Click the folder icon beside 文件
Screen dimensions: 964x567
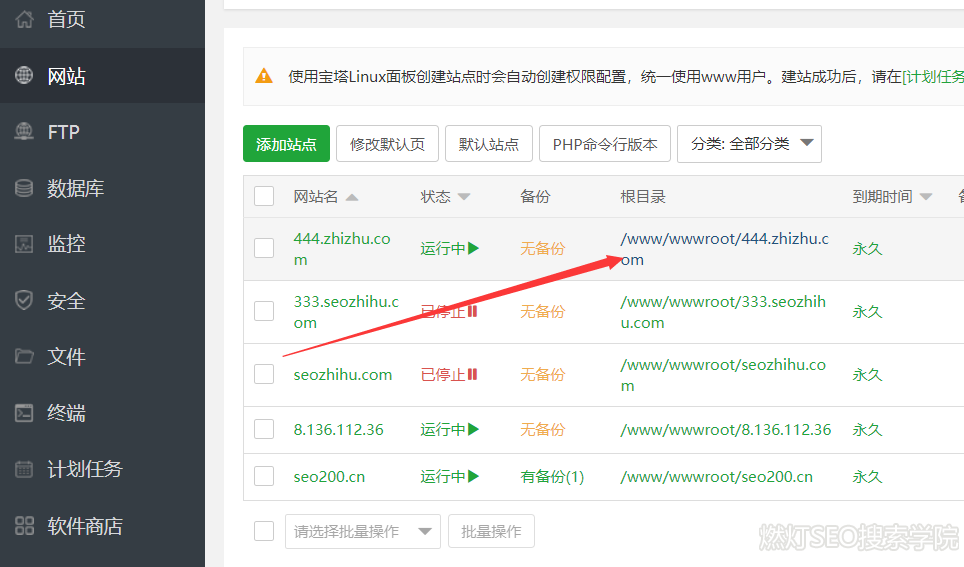coord(24,356)
